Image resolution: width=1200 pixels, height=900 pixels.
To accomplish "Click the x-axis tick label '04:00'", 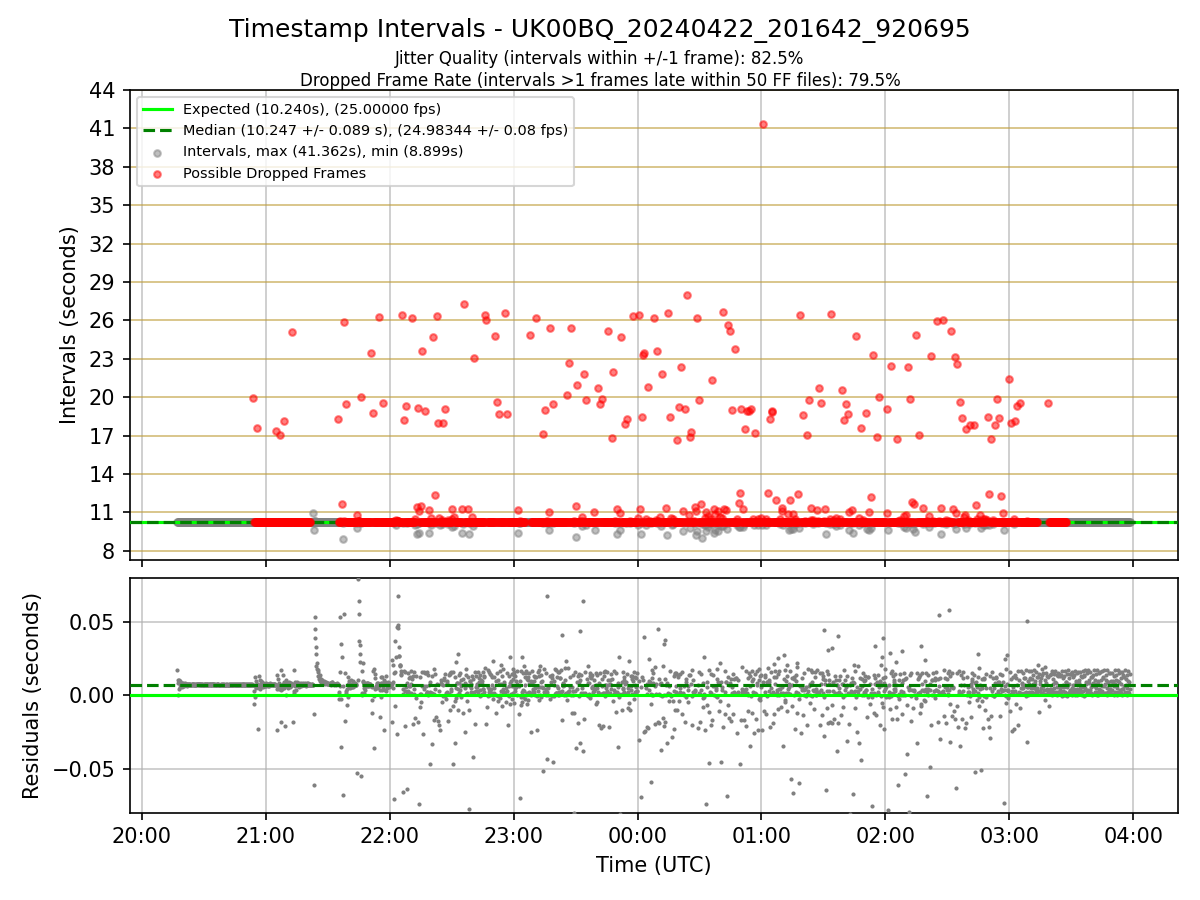I will 1132,835.
